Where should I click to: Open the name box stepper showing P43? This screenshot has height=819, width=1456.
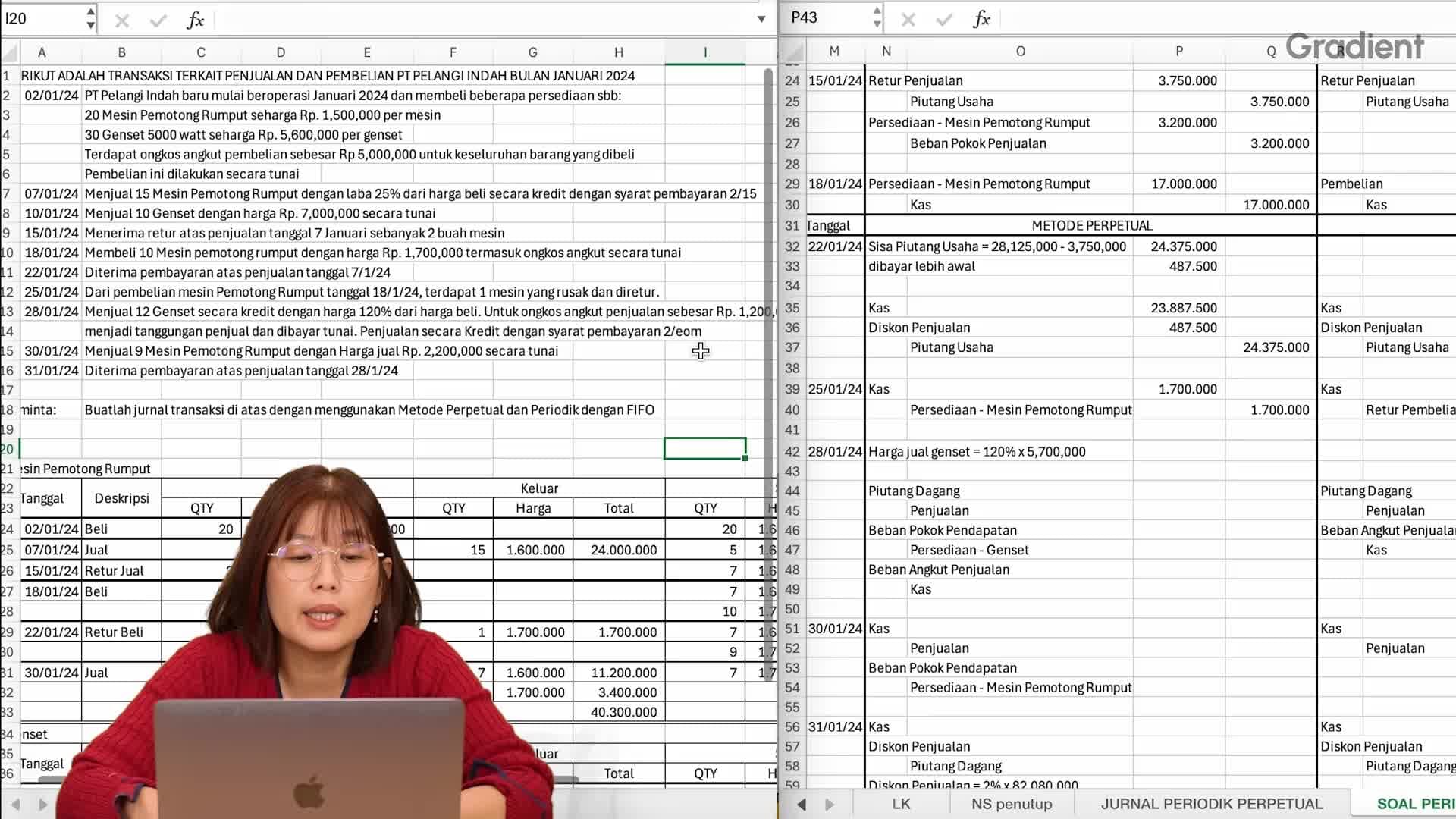877,17
